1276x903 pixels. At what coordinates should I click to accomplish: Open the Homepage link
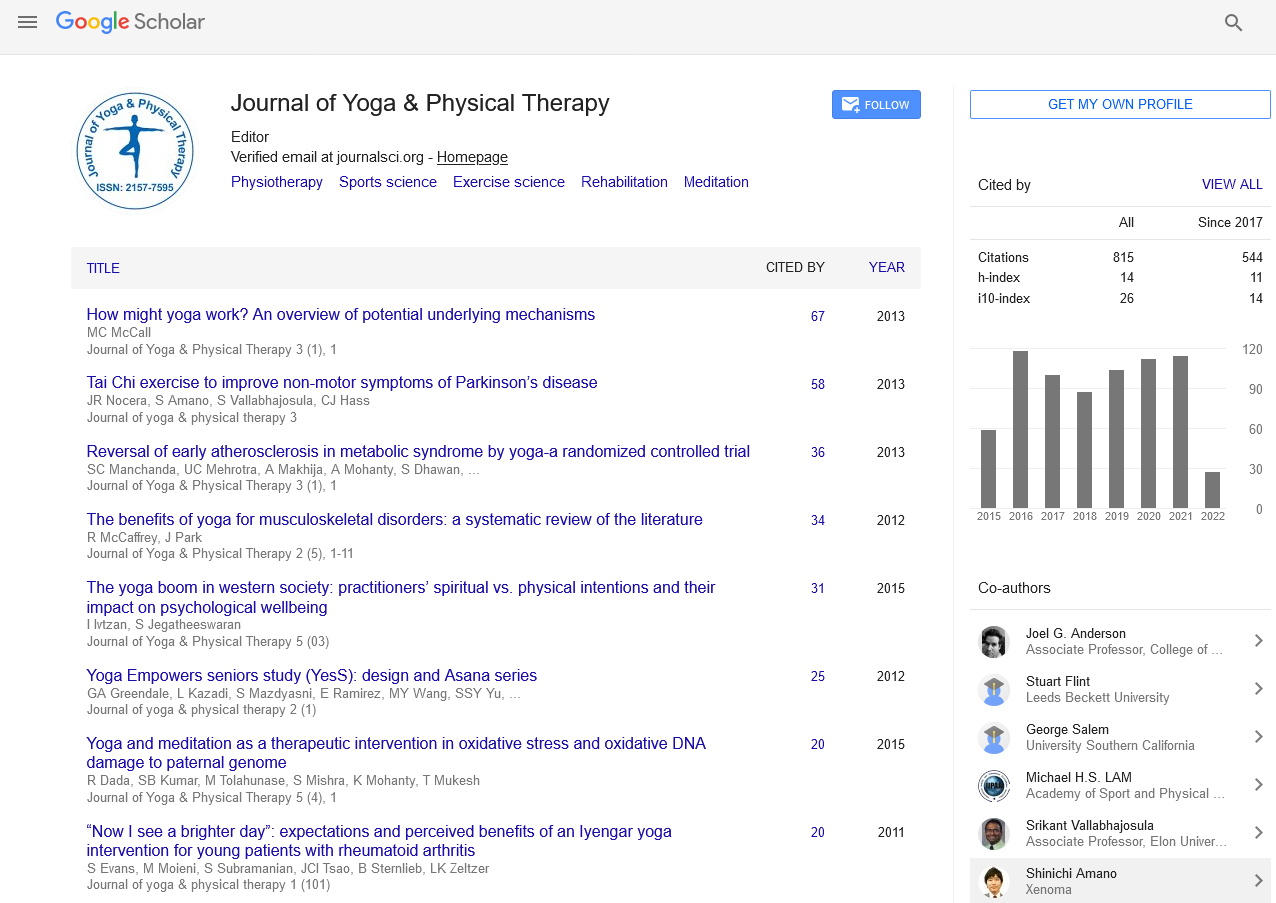(472, 157)
